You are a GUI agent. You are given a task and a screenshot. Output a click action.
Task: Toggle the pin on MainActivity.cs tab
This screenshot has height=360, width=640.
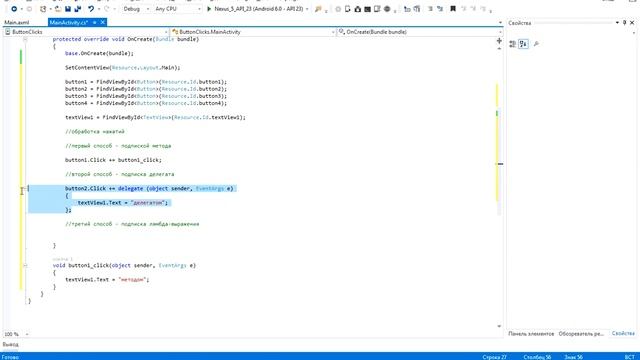[94, 22]
